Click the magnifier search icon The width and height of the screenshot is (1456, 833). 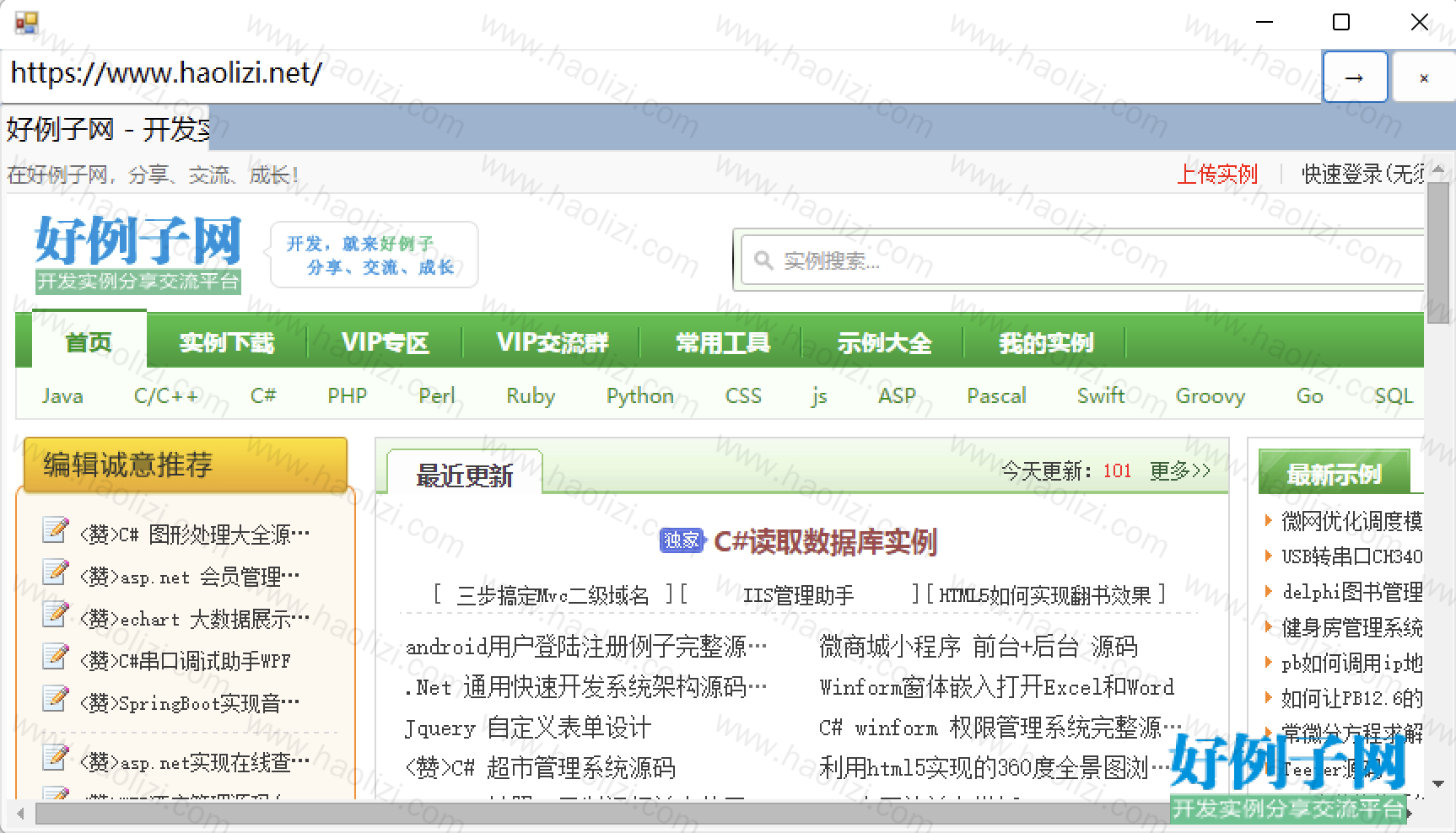click(763, 260)
